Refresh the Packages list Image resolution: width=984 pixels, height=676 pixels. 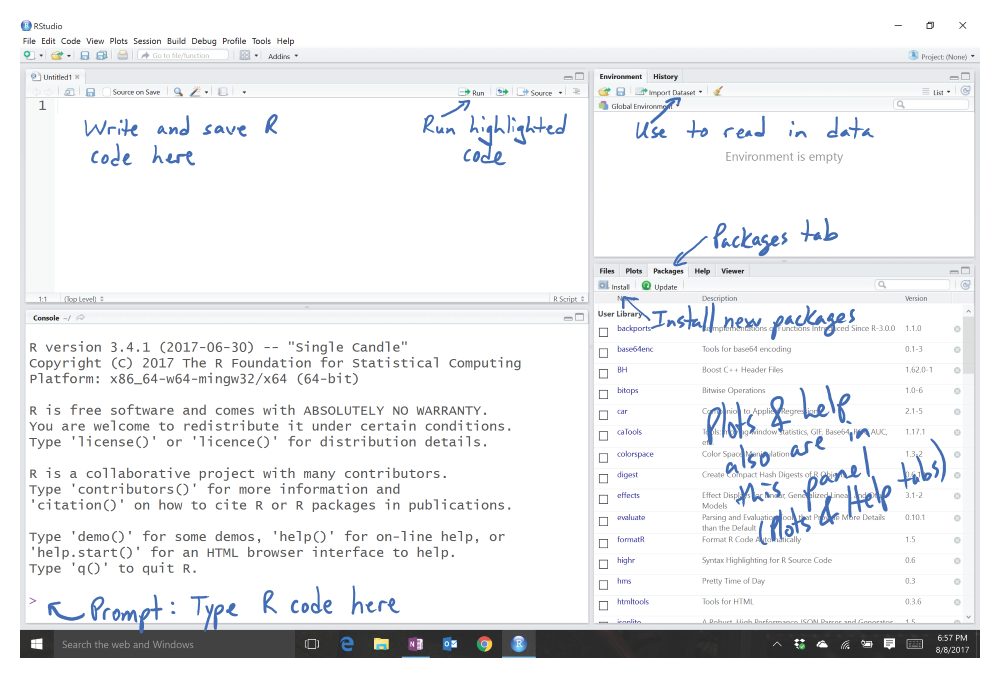coord(965,285)
